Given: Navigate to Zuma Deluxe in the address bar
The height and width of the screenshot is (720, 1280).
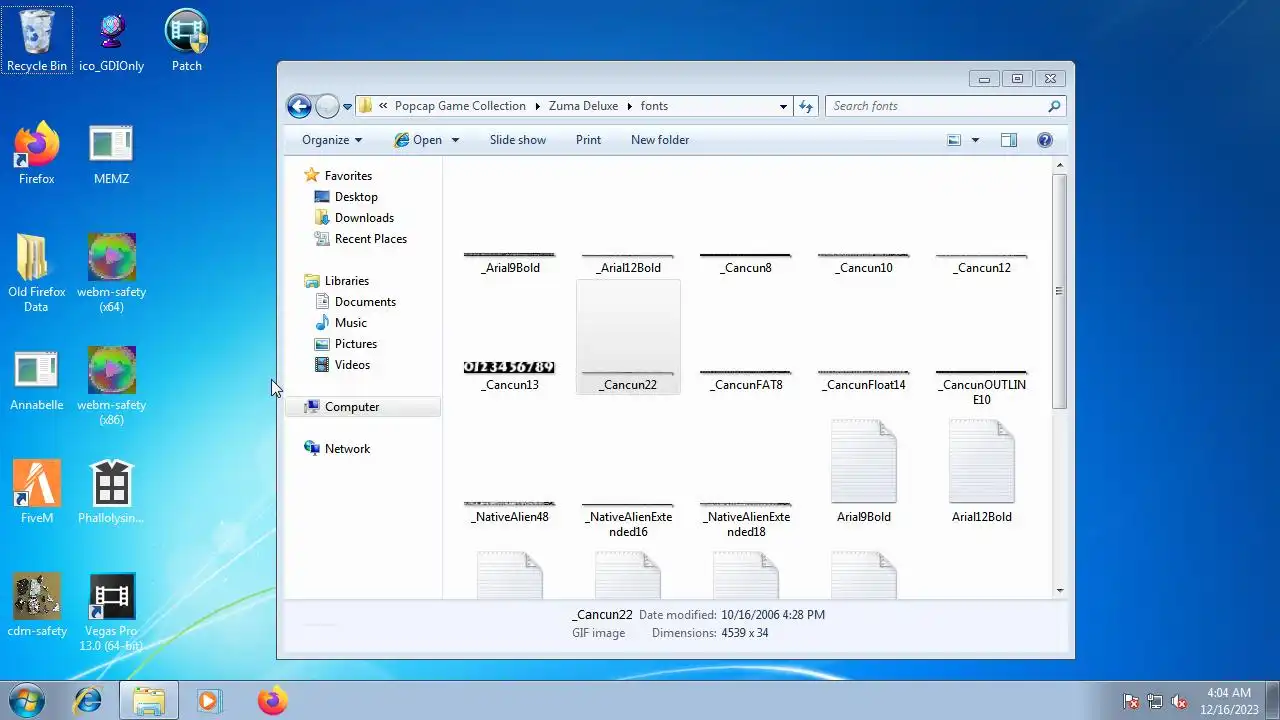Looking at the screenshot, I should tap(584, 106).
